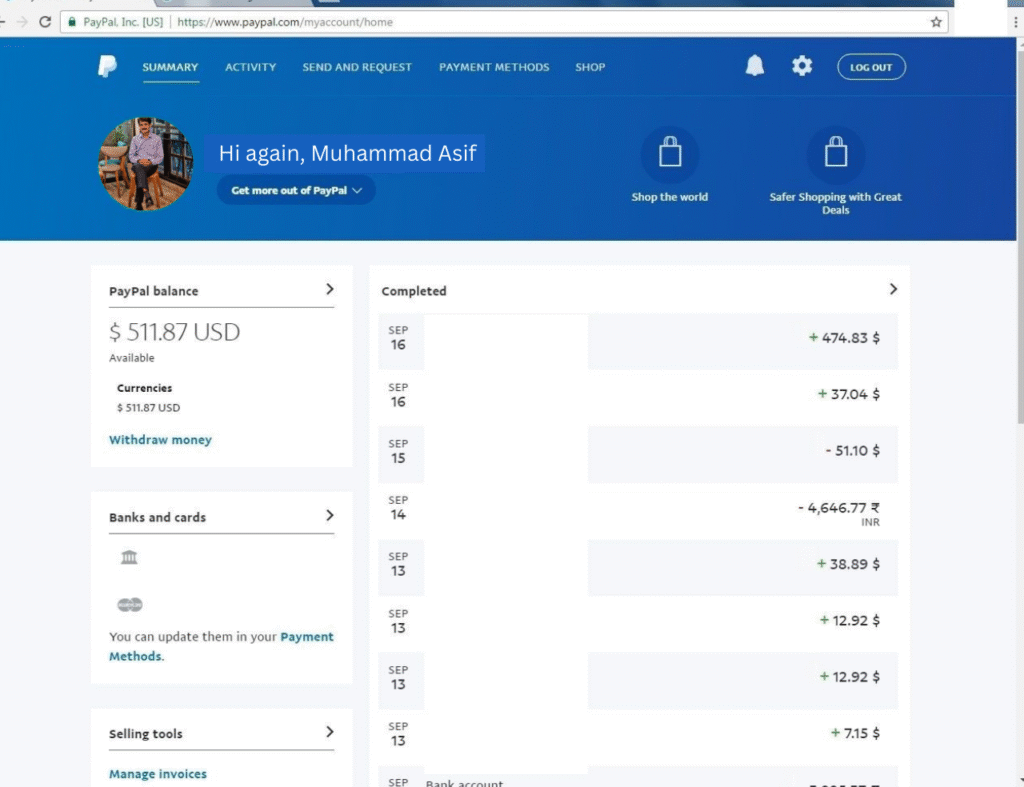Select the Summary tab

[x=170, y=67]
